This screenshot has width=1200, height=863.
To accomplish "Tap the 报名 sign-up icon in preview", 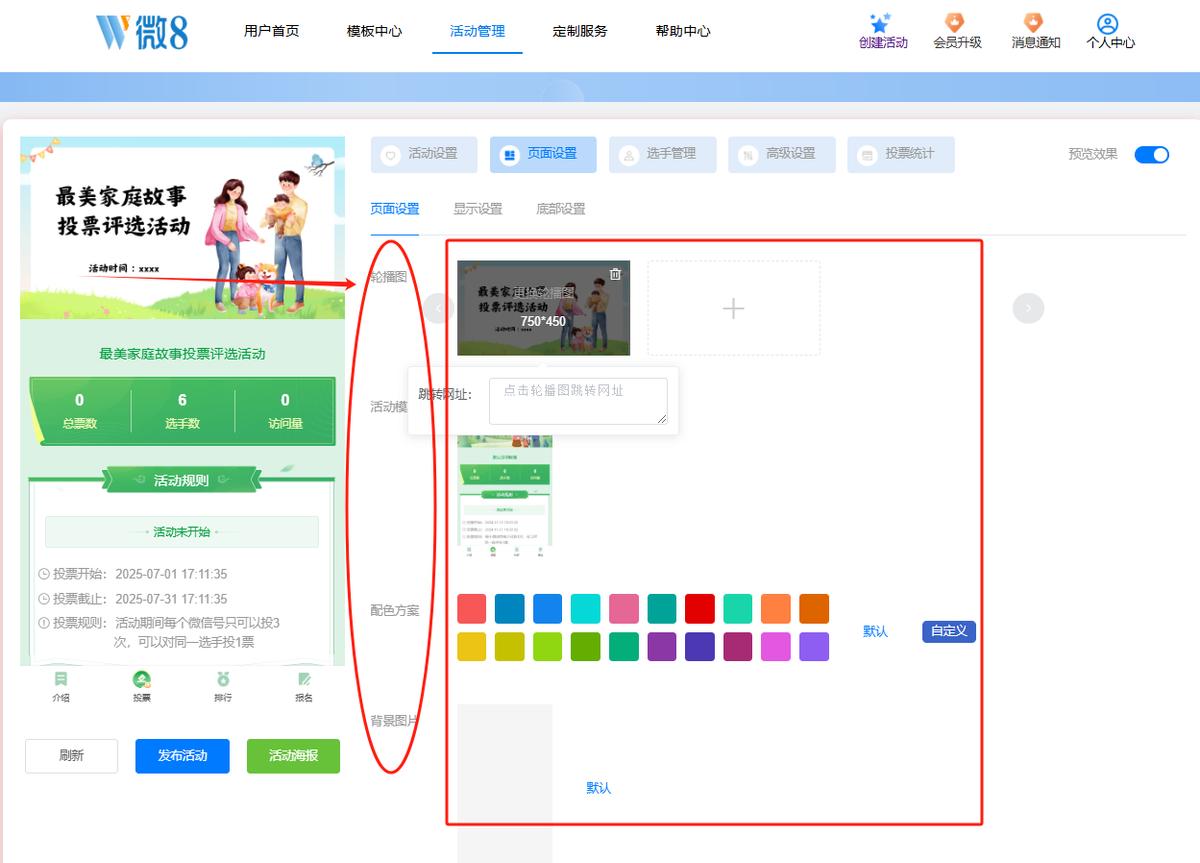I will (x=304, y=679).
